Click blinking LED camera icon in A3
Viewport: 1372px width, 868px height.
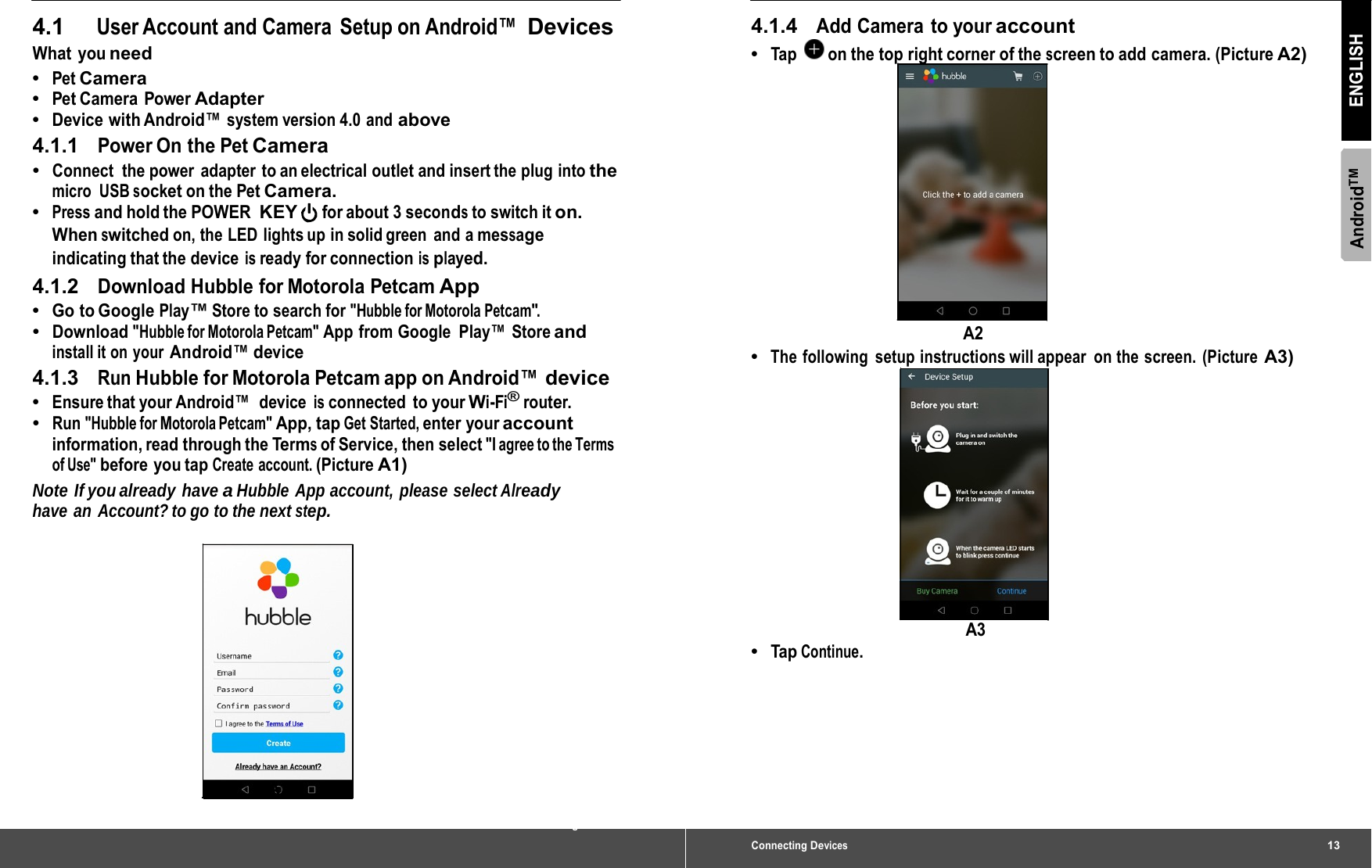(x=937, y=551)
